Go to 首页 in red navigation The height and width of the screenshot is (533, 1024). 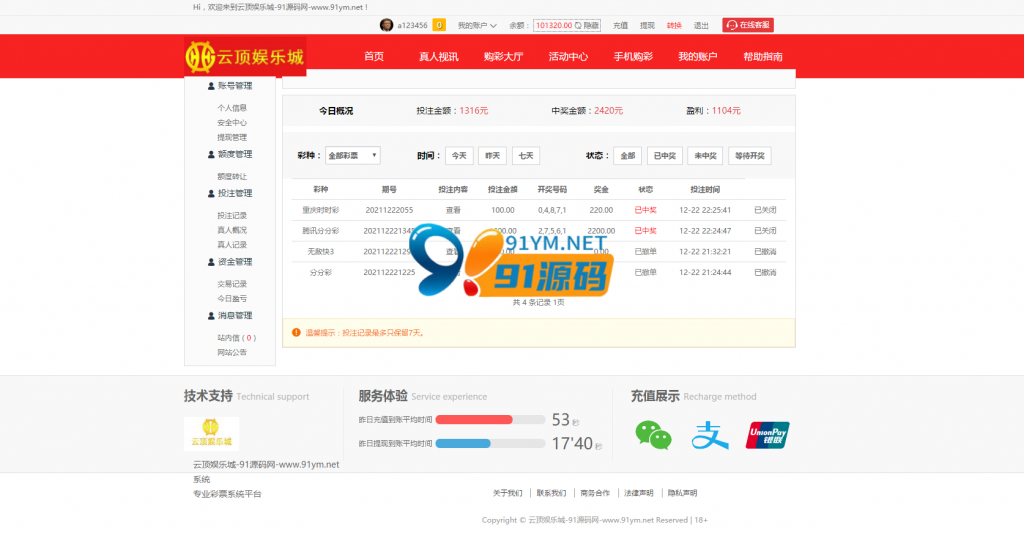point(374,57)
